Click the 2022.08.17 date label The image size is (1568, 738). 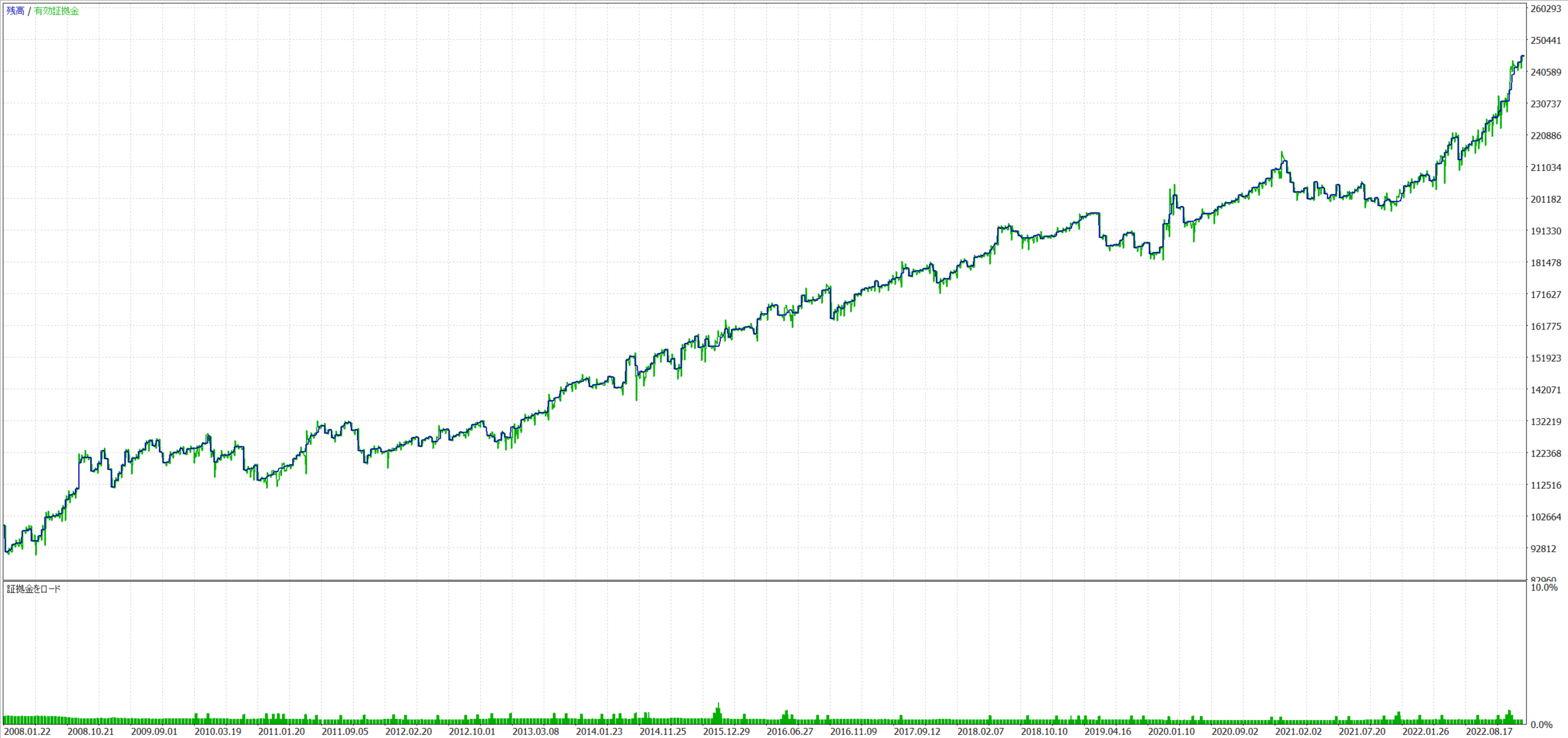click(x=1489, y=731)
